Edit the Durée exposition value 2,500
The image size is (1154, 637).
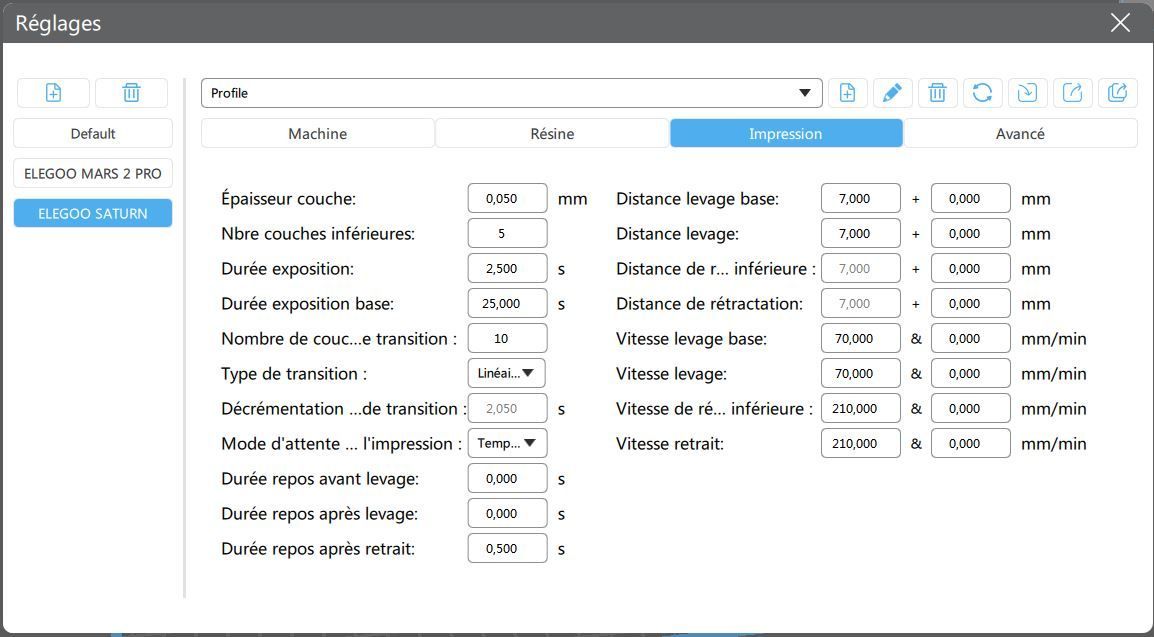[507, 268]
